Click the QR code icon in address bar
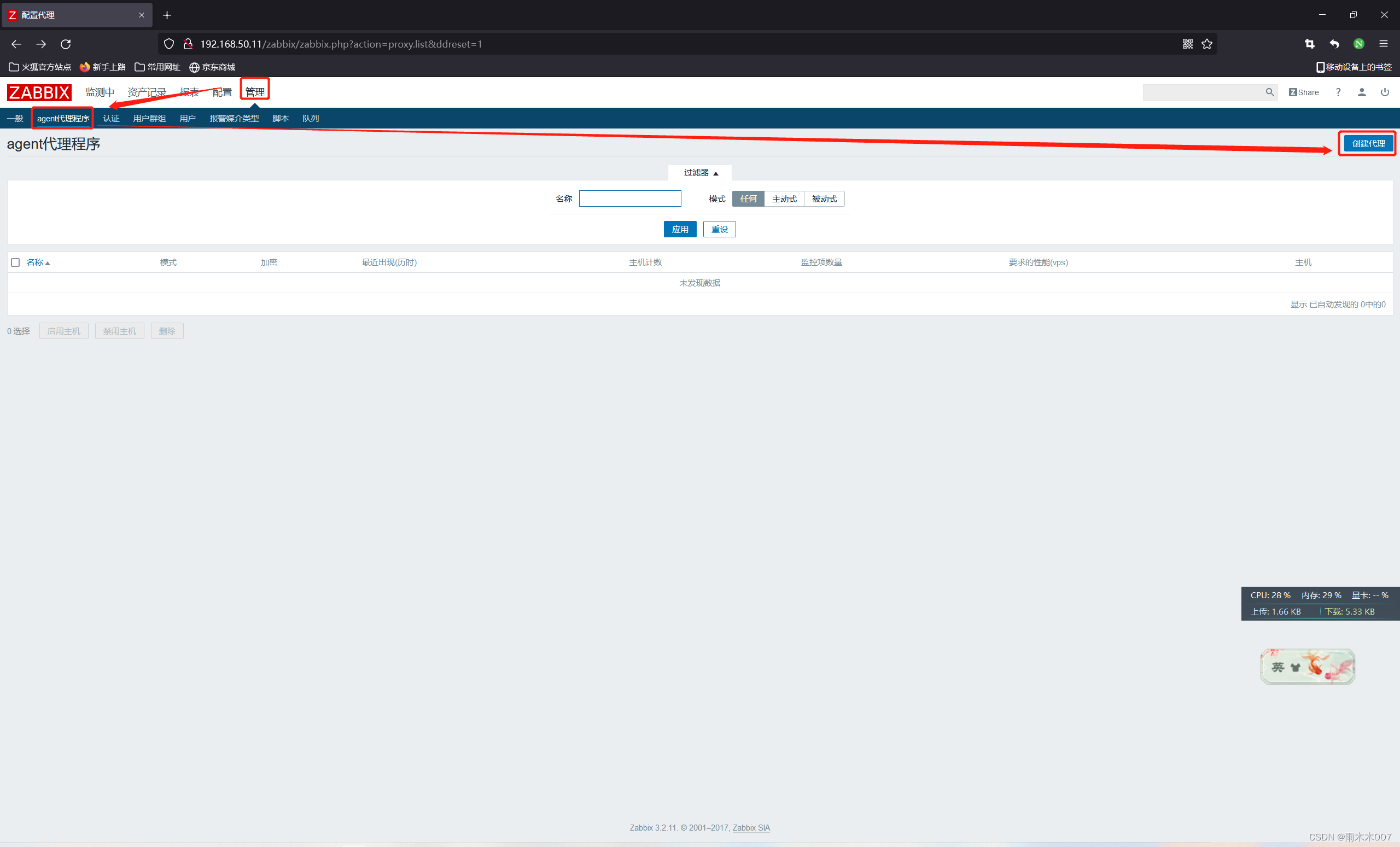This screenshot has height=847, width=1400. (x=1187, y=44)
